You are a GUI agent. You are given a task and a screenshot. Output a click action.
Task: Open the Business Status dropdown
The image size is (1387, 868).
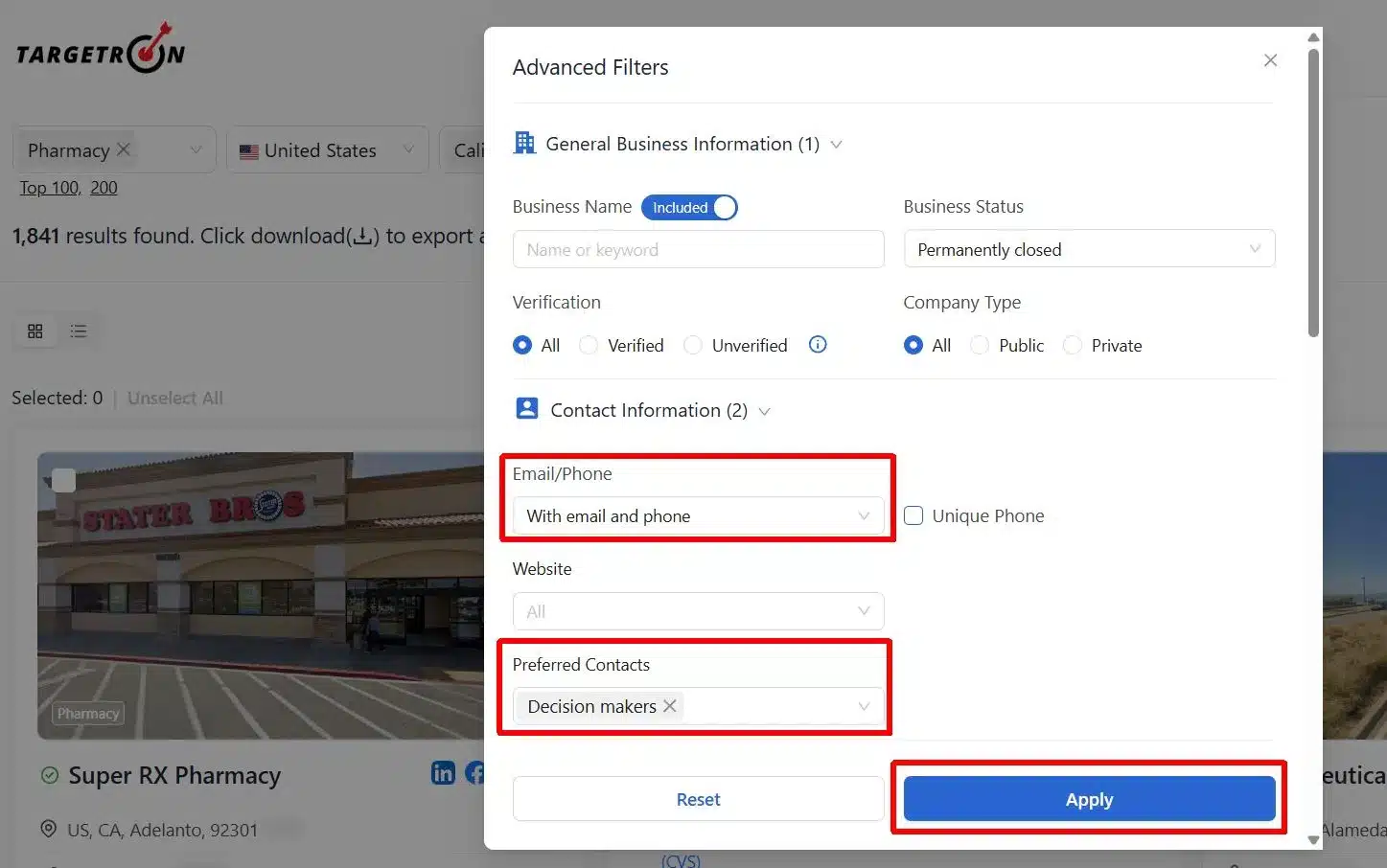tap(1089, 249)
